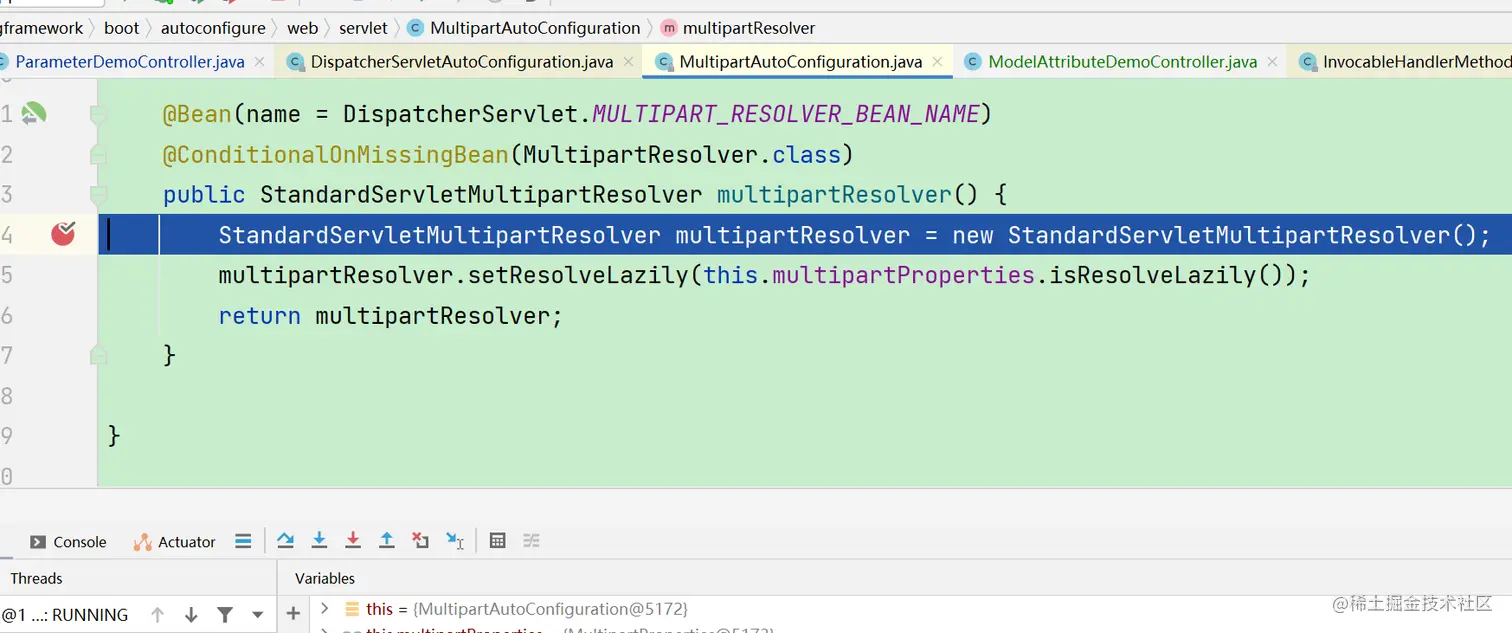
Task: Open the Evaluate Expression calculator icon
Action: (497, 541)
